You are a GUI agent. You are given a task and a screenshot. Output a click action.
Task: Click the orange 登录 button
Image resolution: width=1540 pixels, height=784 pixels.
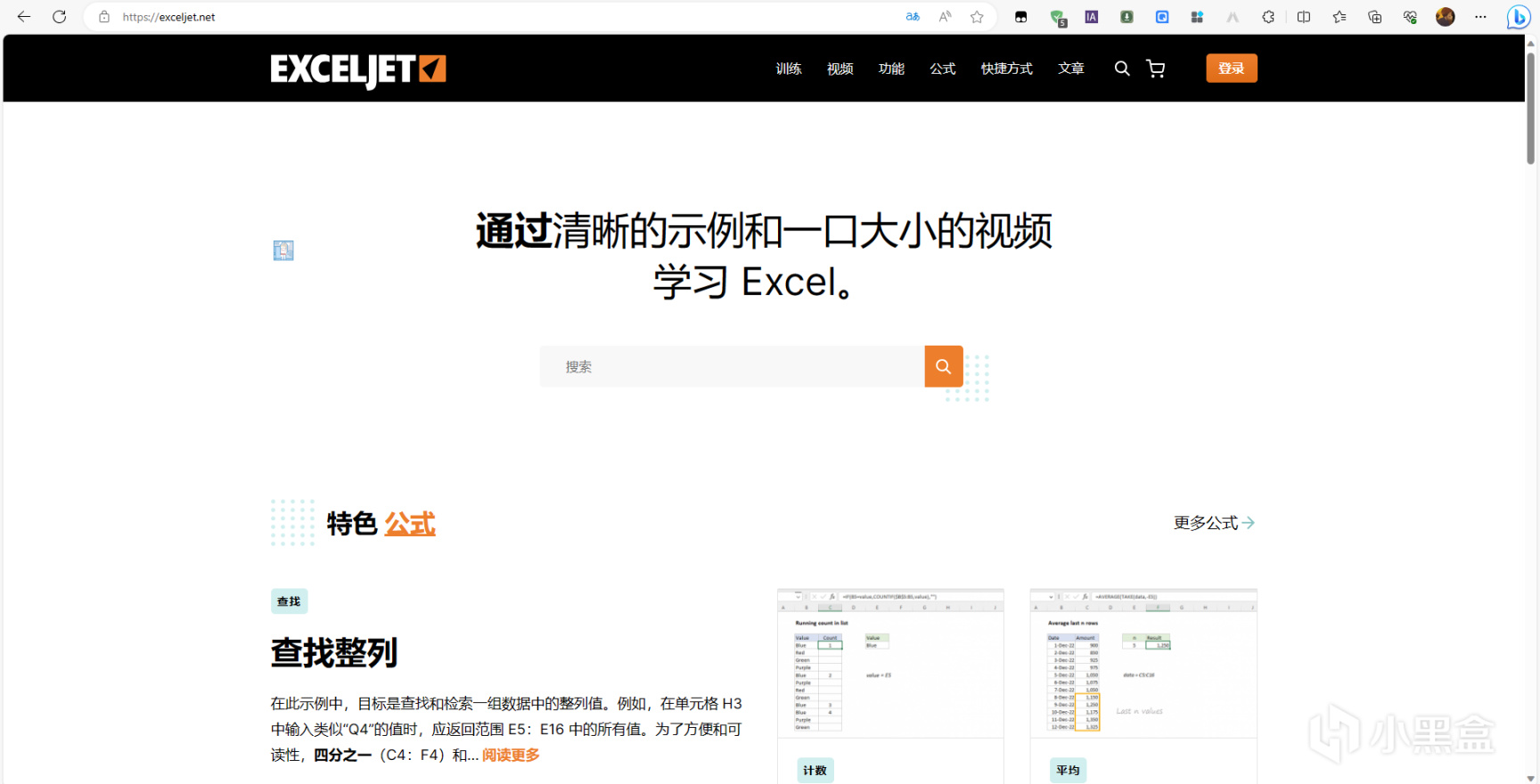pos(1232,69)
